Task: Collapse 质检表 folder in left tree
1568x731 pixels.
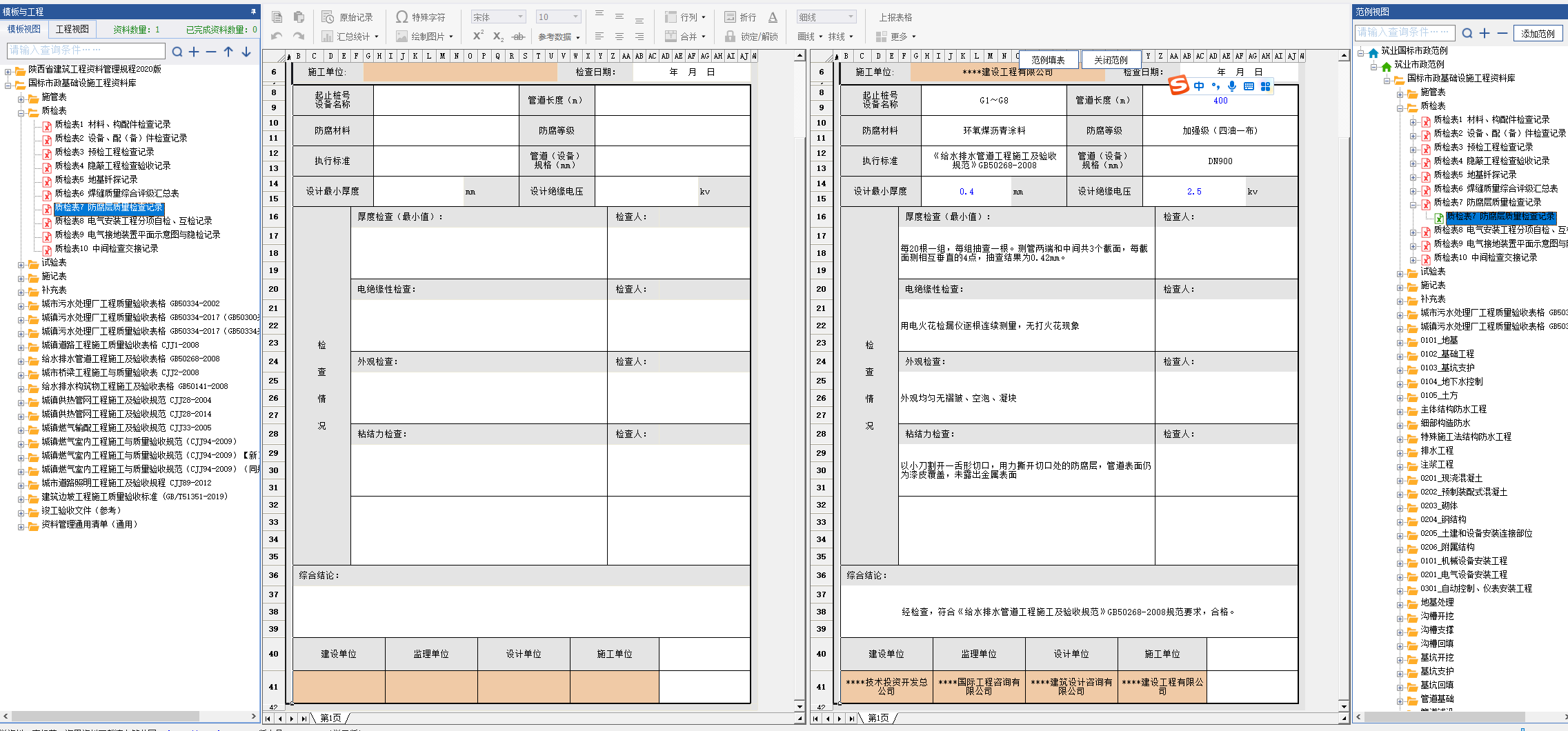Action: pyautogui.click(x=21, y=112)
